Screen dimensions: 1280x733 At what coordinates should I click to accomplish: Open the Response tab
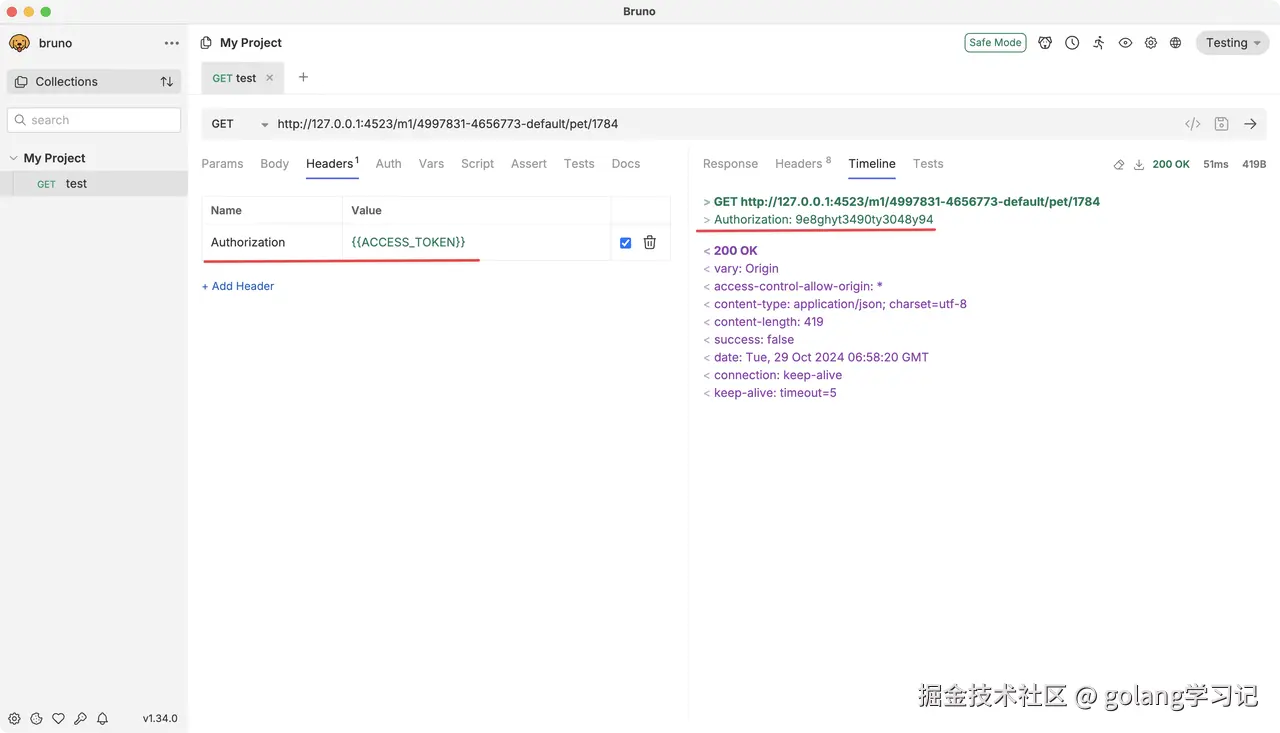[x=730, y=164]
